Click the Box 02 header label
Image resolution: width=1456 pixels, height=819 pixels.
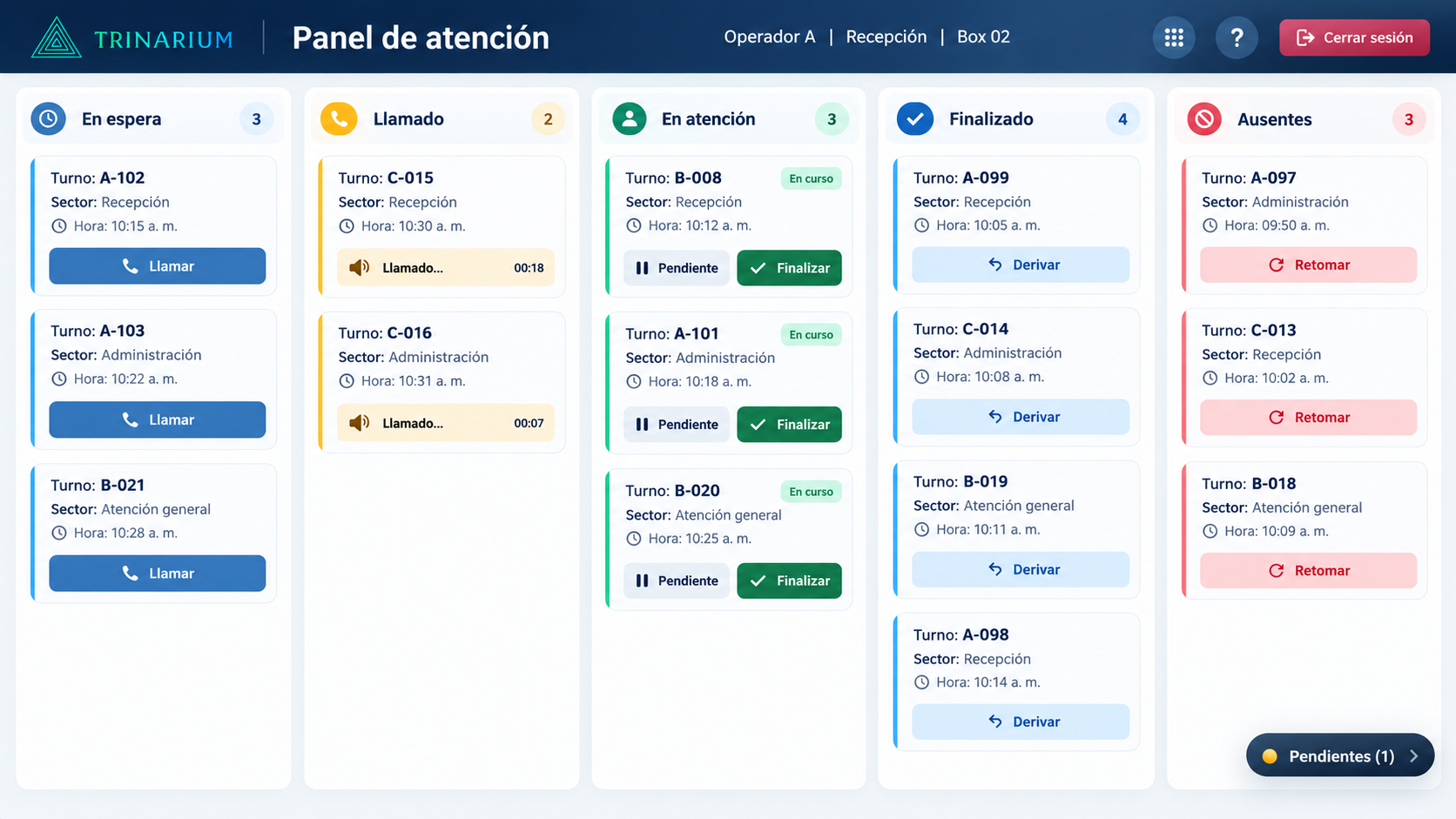coord(983,37)
